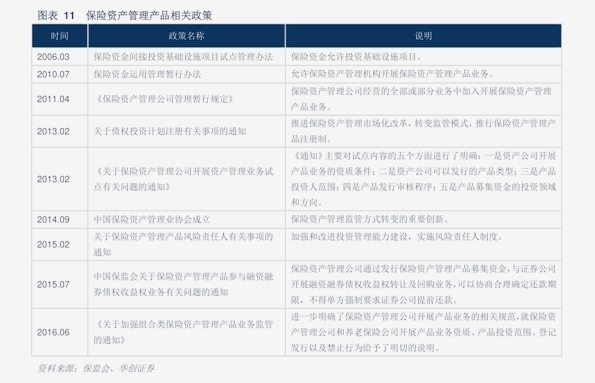
Task: Click description beginning 保险资产管理公司通过发行保险资产管理产品募集资金
Action: click(x=423, y=284)
